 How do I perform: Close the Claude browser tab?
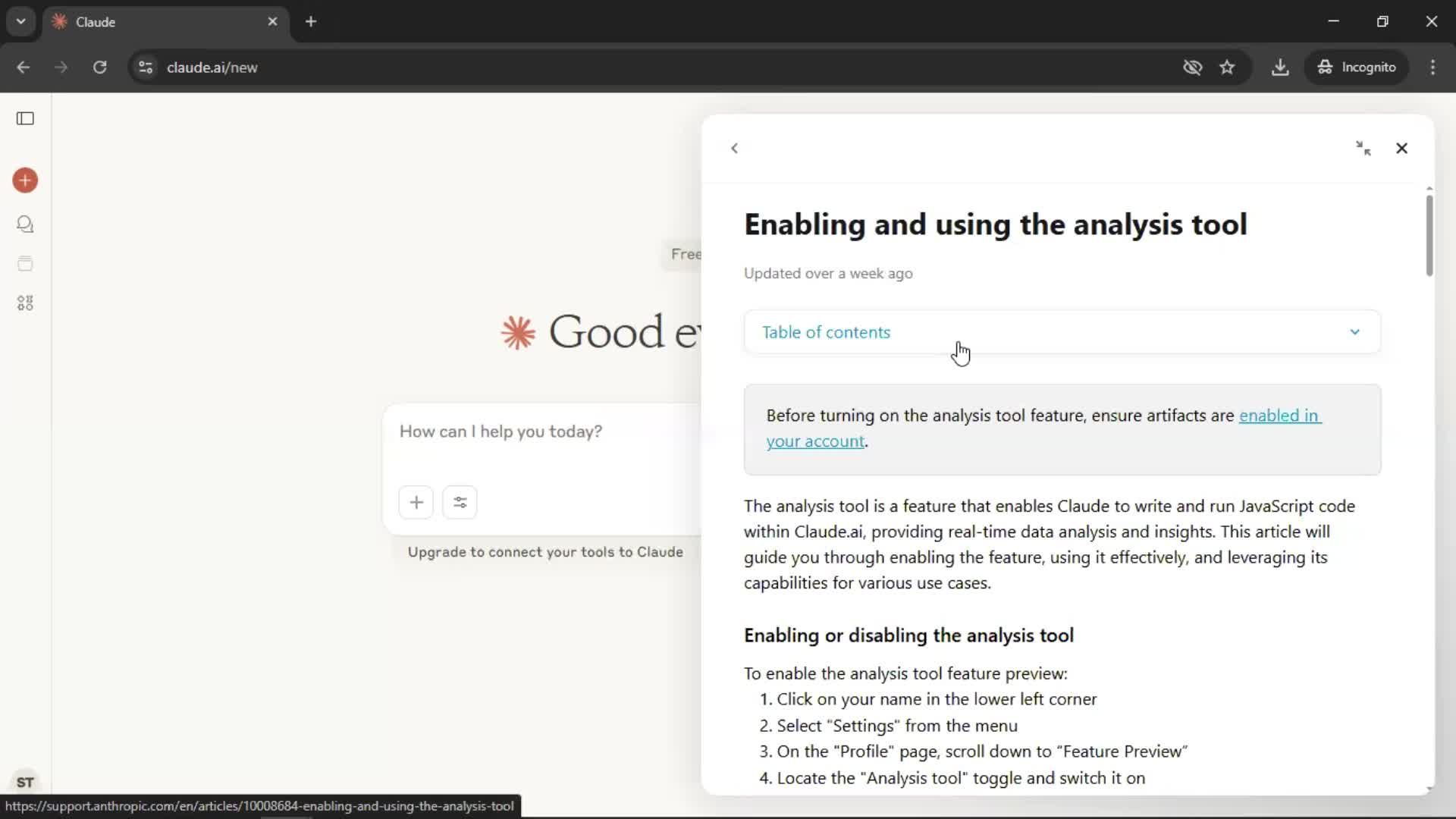(x=273, y=22)
